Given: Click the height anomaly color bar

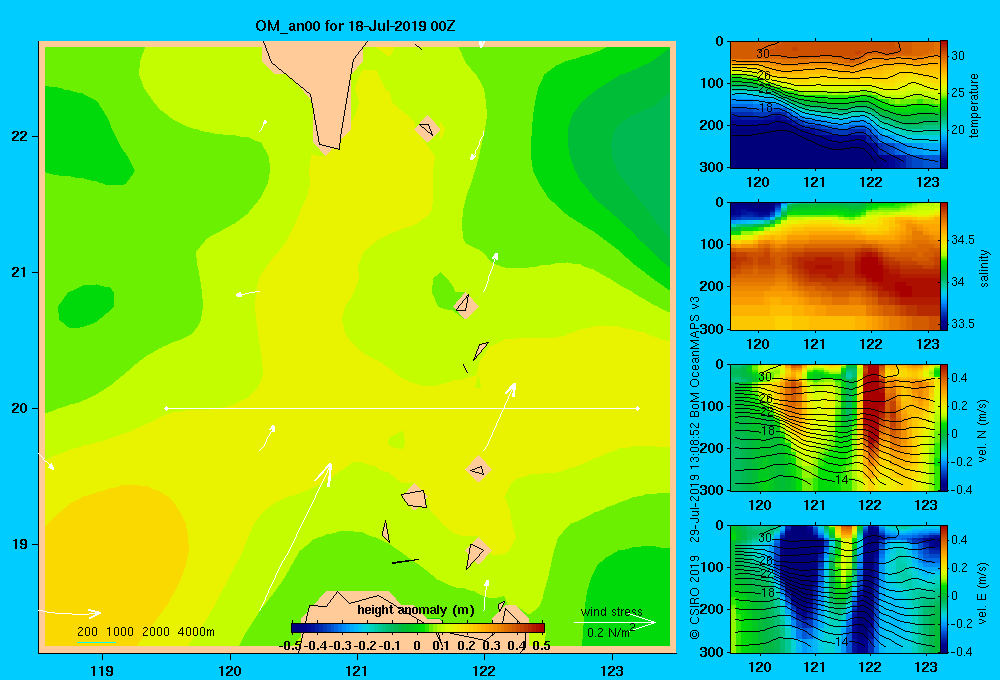Looking at the screenshot, I should click(x=418, y=628).
